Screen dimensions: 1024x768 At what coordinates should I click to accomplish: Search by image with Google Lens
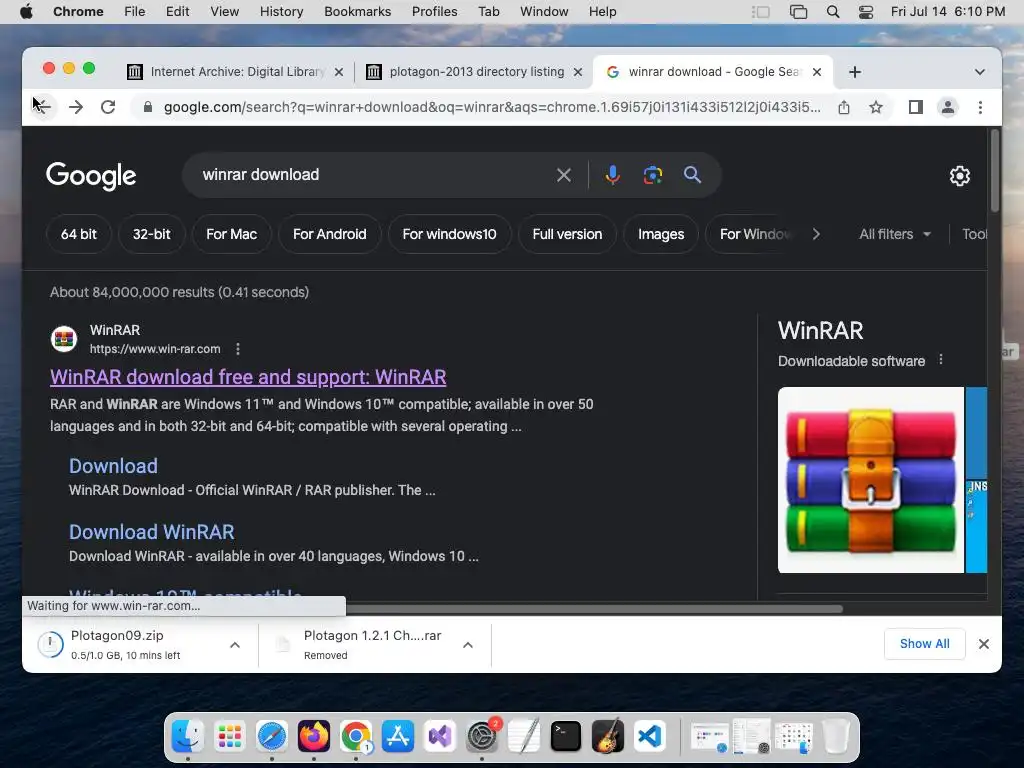point(652,174)
